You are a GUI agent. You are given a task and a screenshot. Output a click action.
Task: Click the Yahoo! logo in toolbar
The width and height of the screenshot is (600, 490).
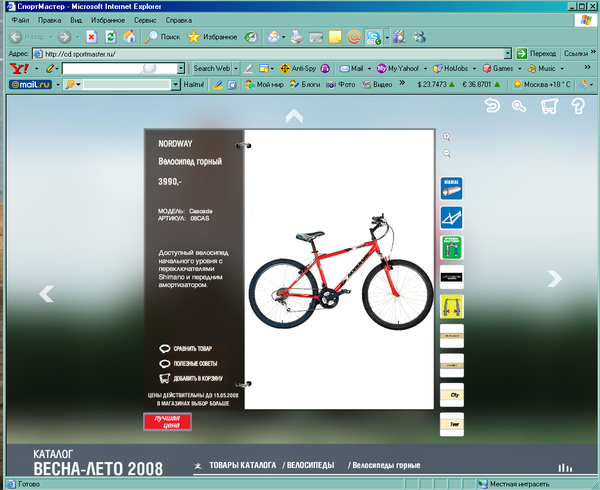[x=19, y=68]
